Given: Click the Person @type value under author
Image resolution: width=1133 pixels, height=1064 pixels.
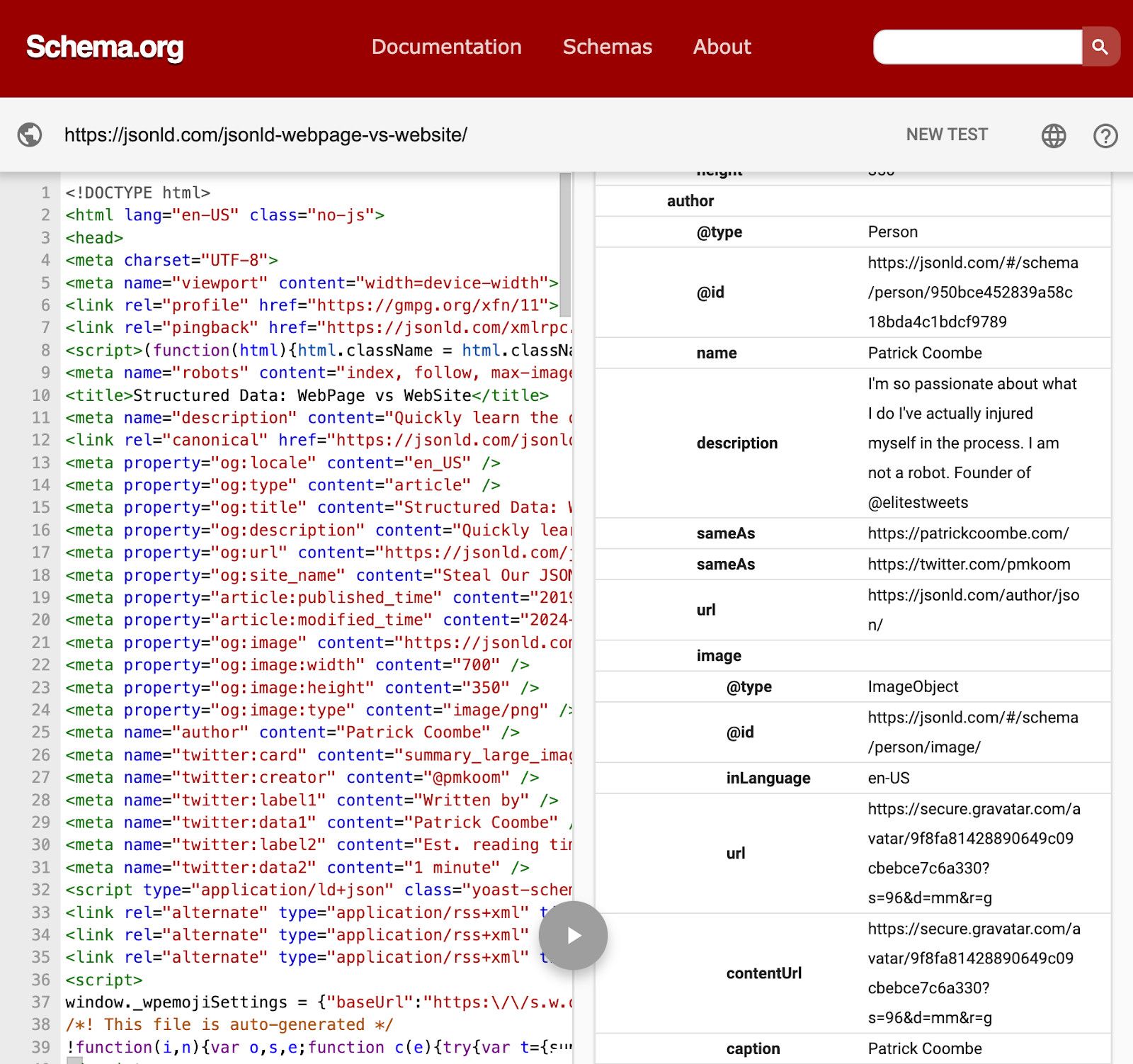Looking at the screenshot, I should [893, 232].
